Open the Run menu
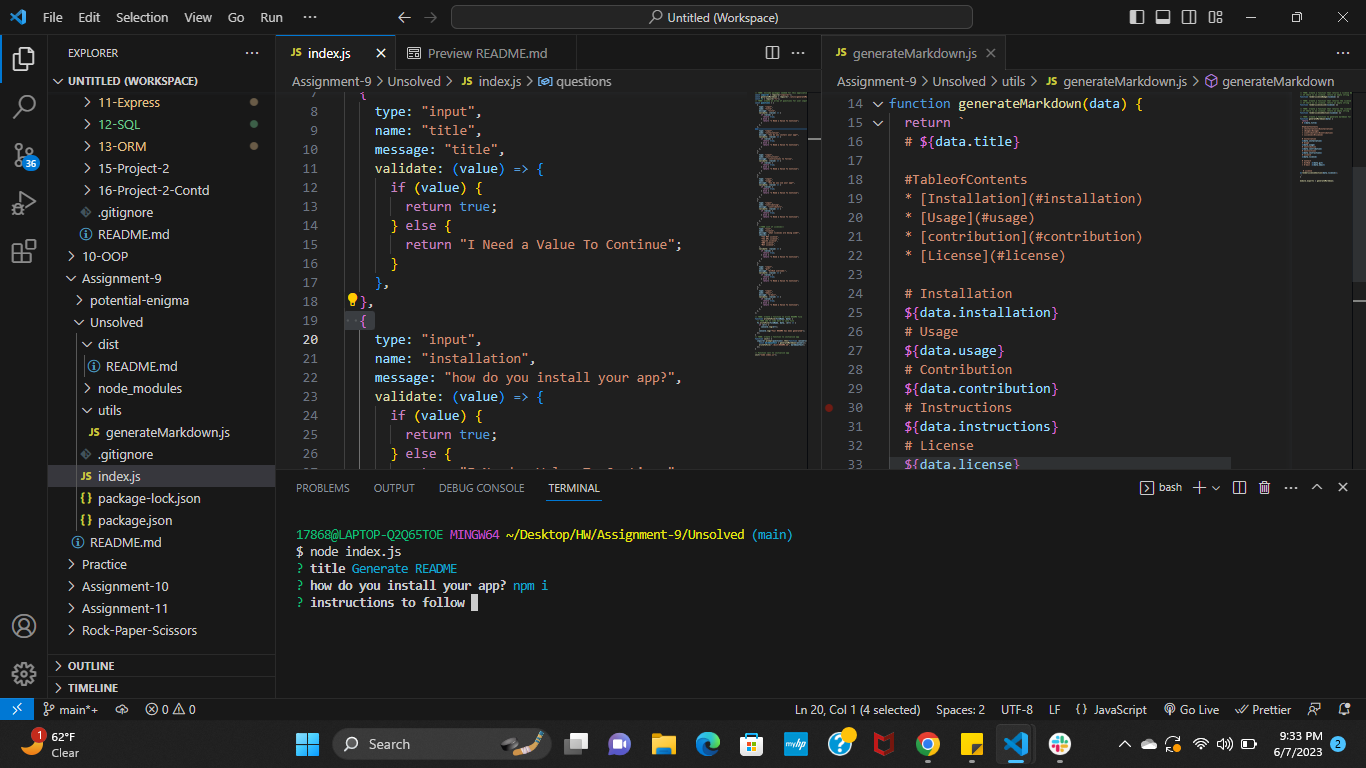This screenshot has height=768, width=1366. [x=271, y=17]
